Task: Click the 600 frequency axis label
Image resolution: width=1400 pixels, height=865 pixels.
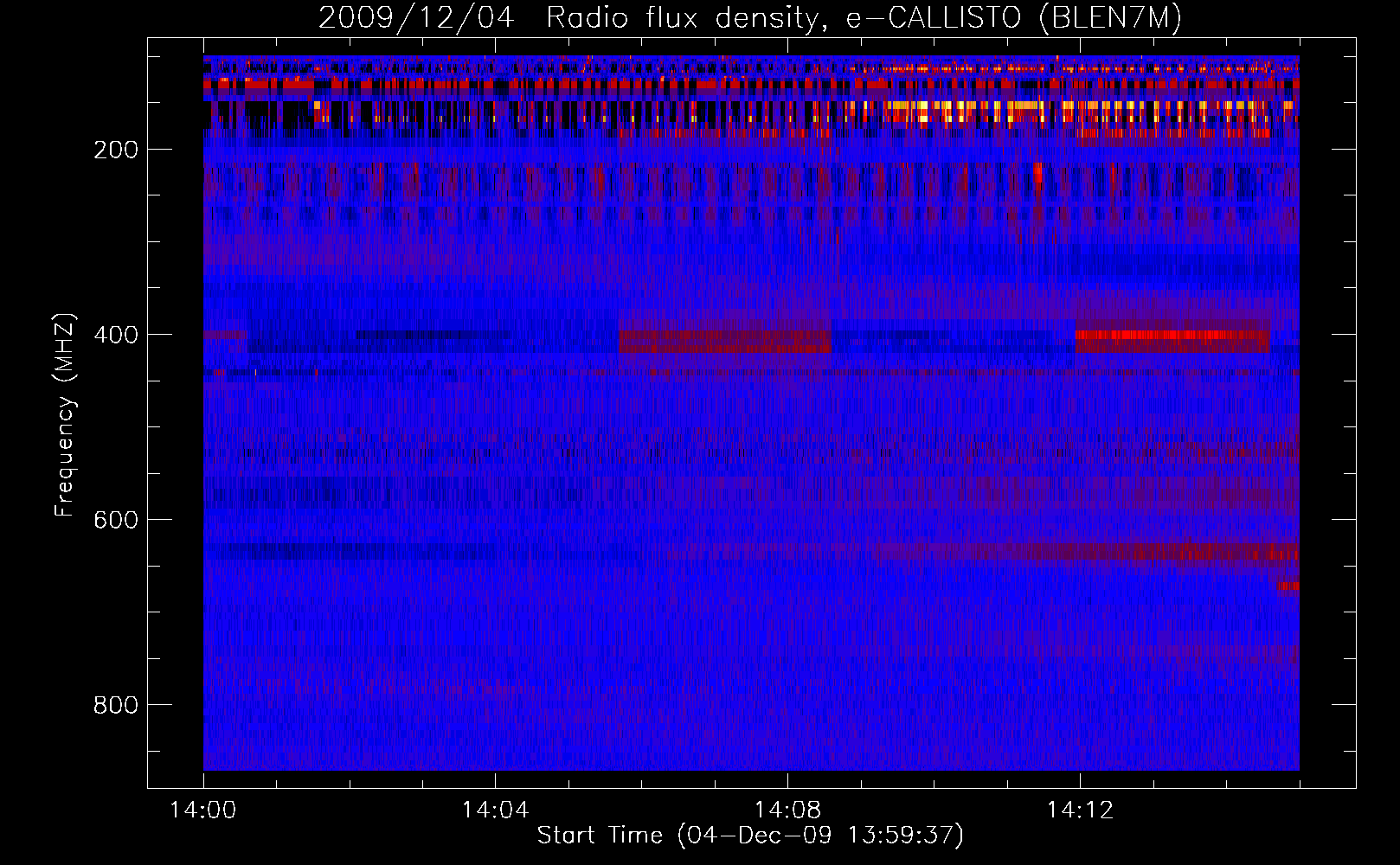Action: pyautogui.click(x=117, y=520)
